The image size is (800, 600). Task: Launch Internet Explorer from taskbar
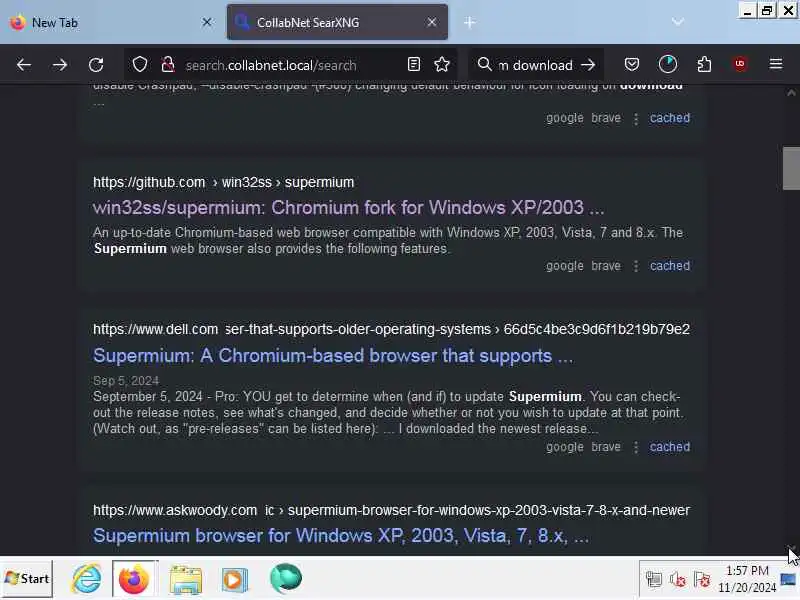[86, 579]
